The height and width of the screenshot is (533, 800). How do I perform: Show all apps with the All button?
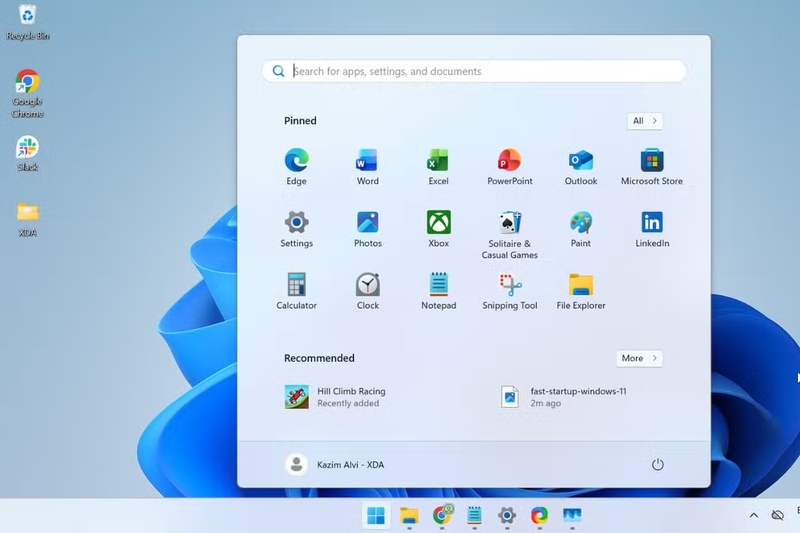coord(644,121)
